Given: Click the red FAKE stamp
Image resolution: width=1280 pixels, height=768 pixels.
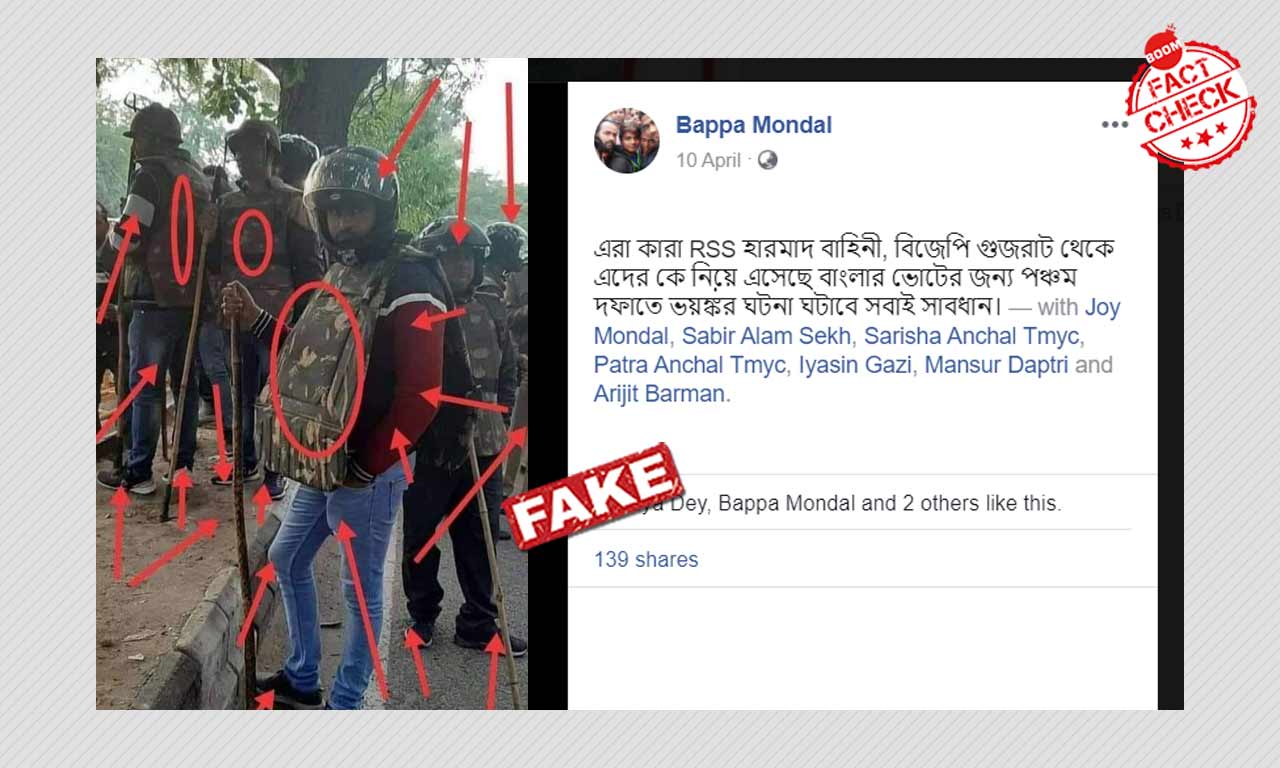Looking at the screenshot, I should coord(592,496).
